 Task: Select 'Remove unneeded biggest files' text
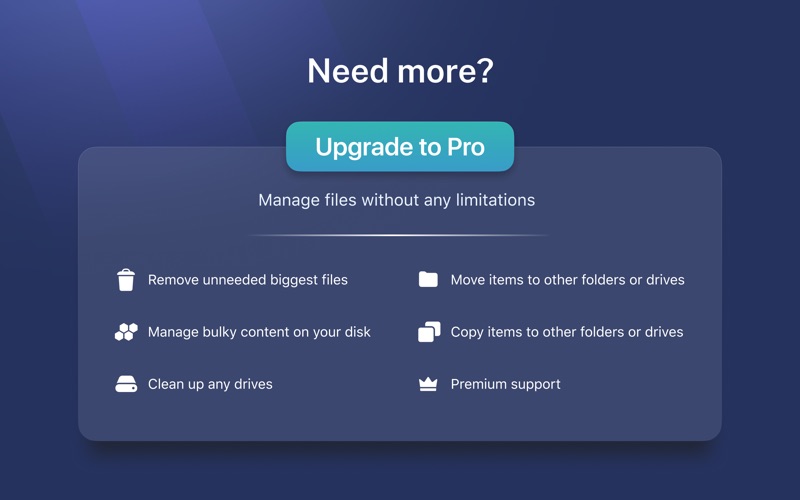click(x=248, y=280)
